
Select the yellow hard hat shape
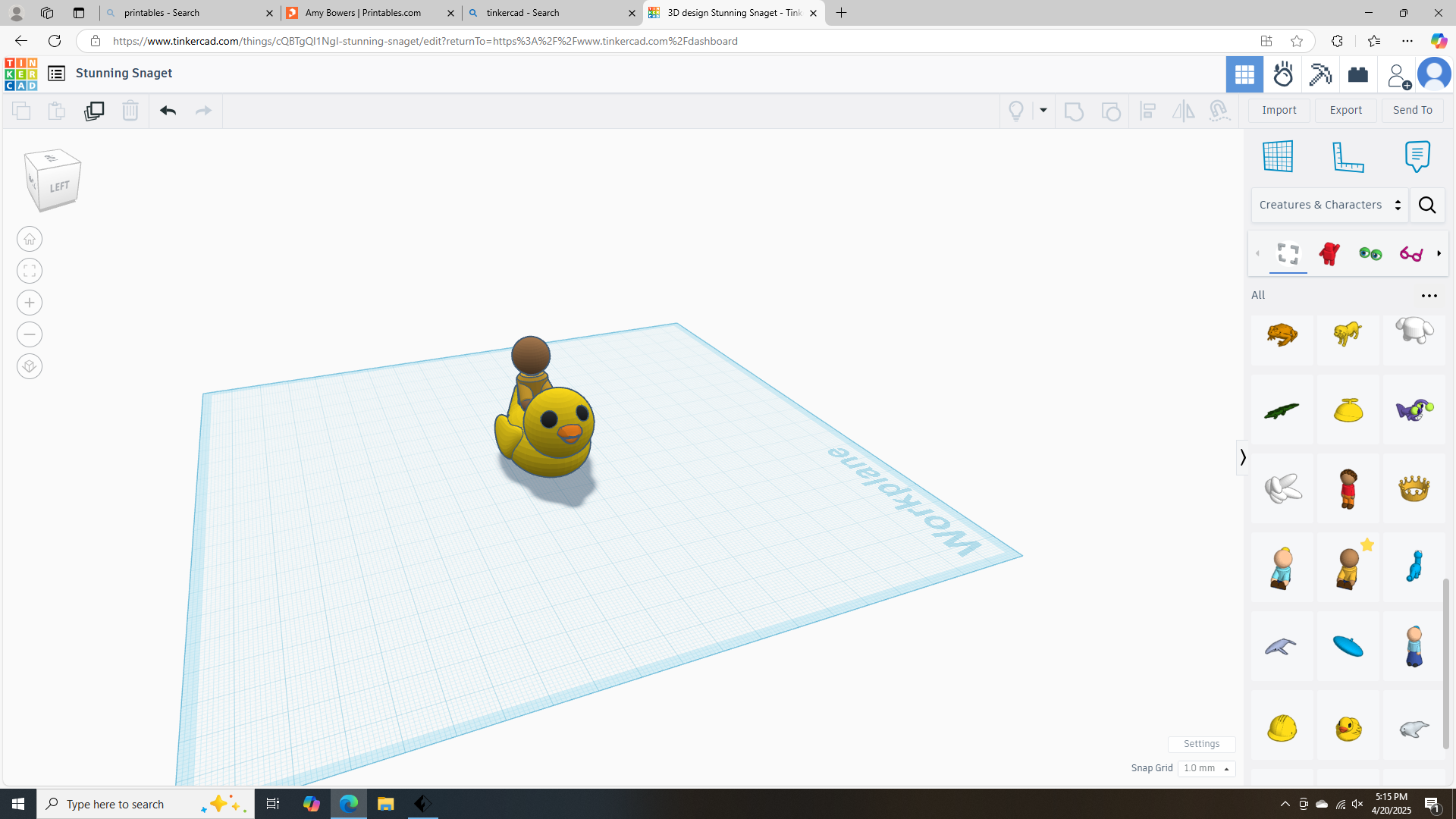pos(1282,727)
